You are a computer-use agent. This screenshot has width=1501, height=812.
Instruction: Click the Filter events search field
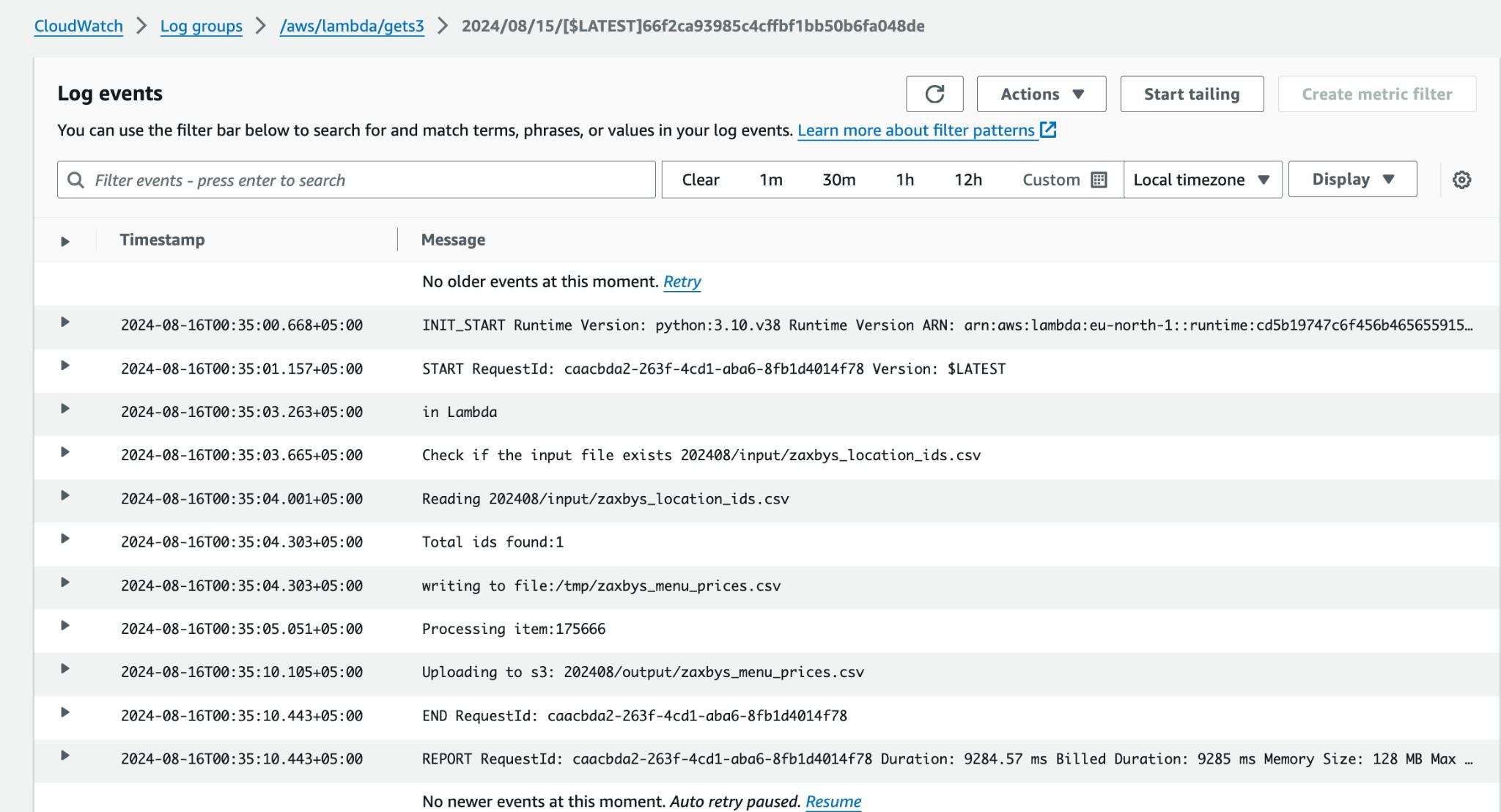[366, 180]
